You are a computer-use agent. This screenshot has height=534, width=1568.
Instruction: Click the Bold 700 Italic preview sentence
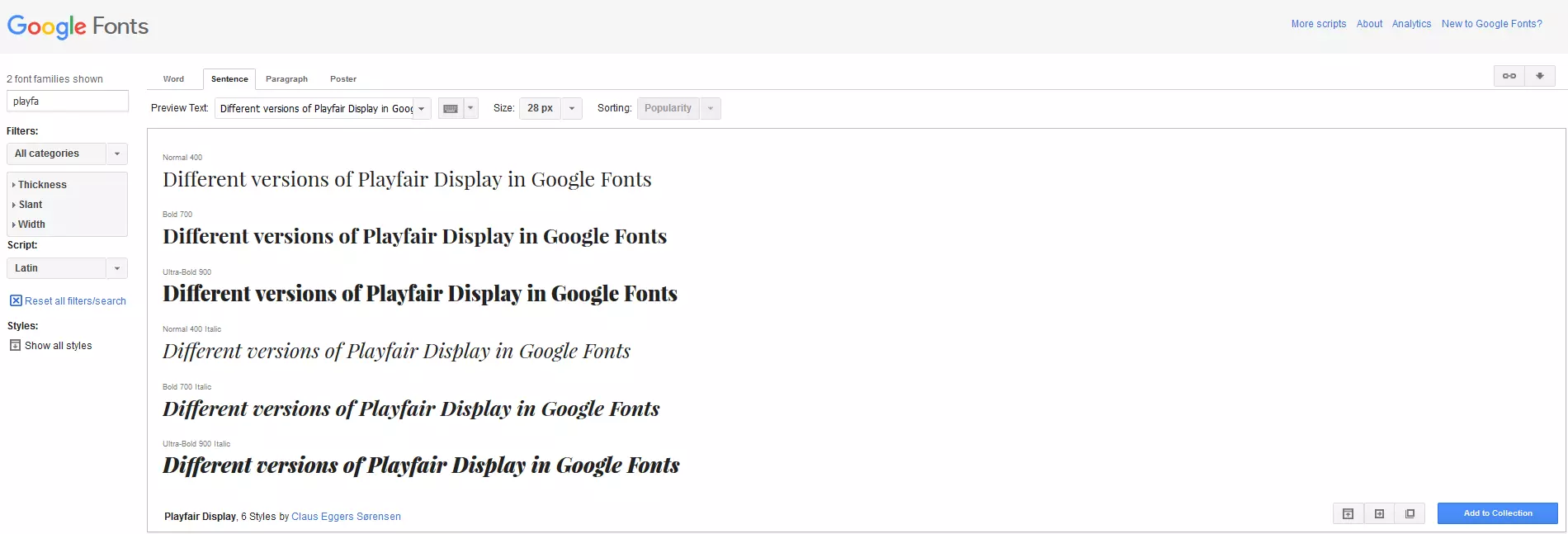pyautogui.click(x=411, y=409)
